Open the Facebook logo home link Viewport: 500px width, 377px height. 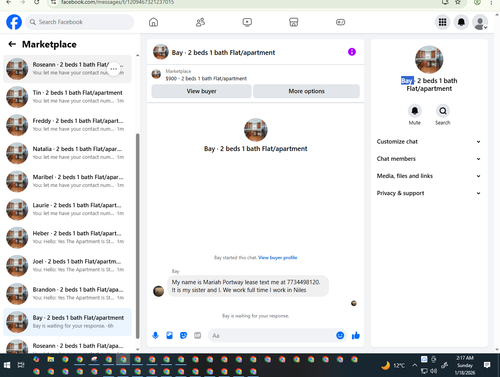[14, 22]
